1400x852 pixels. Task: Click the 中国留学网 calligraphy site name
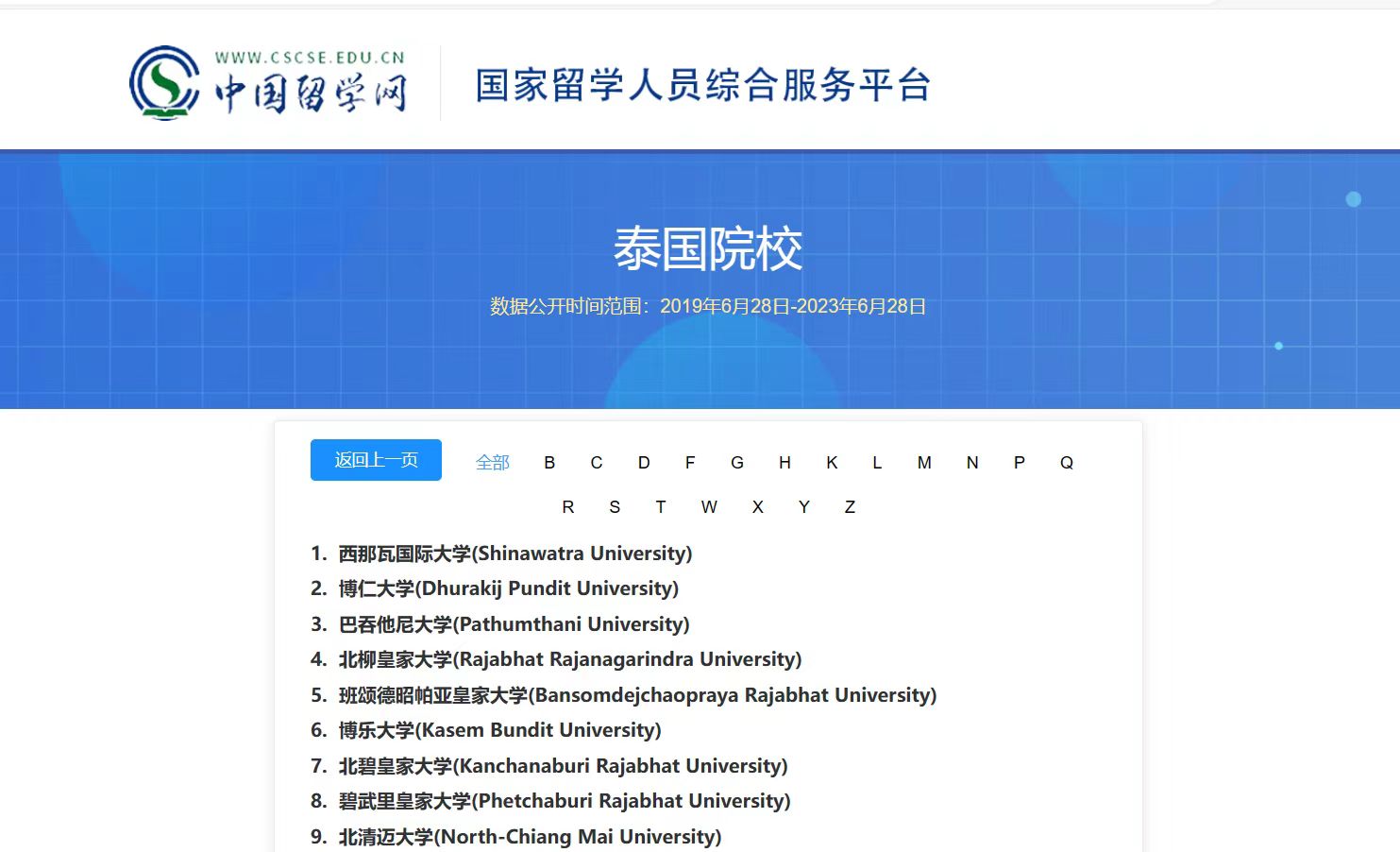pos(311,93)
